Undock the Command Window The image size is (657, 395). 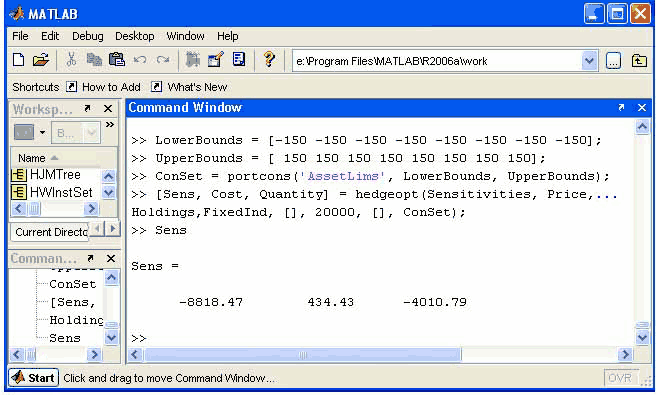point(621,108)
